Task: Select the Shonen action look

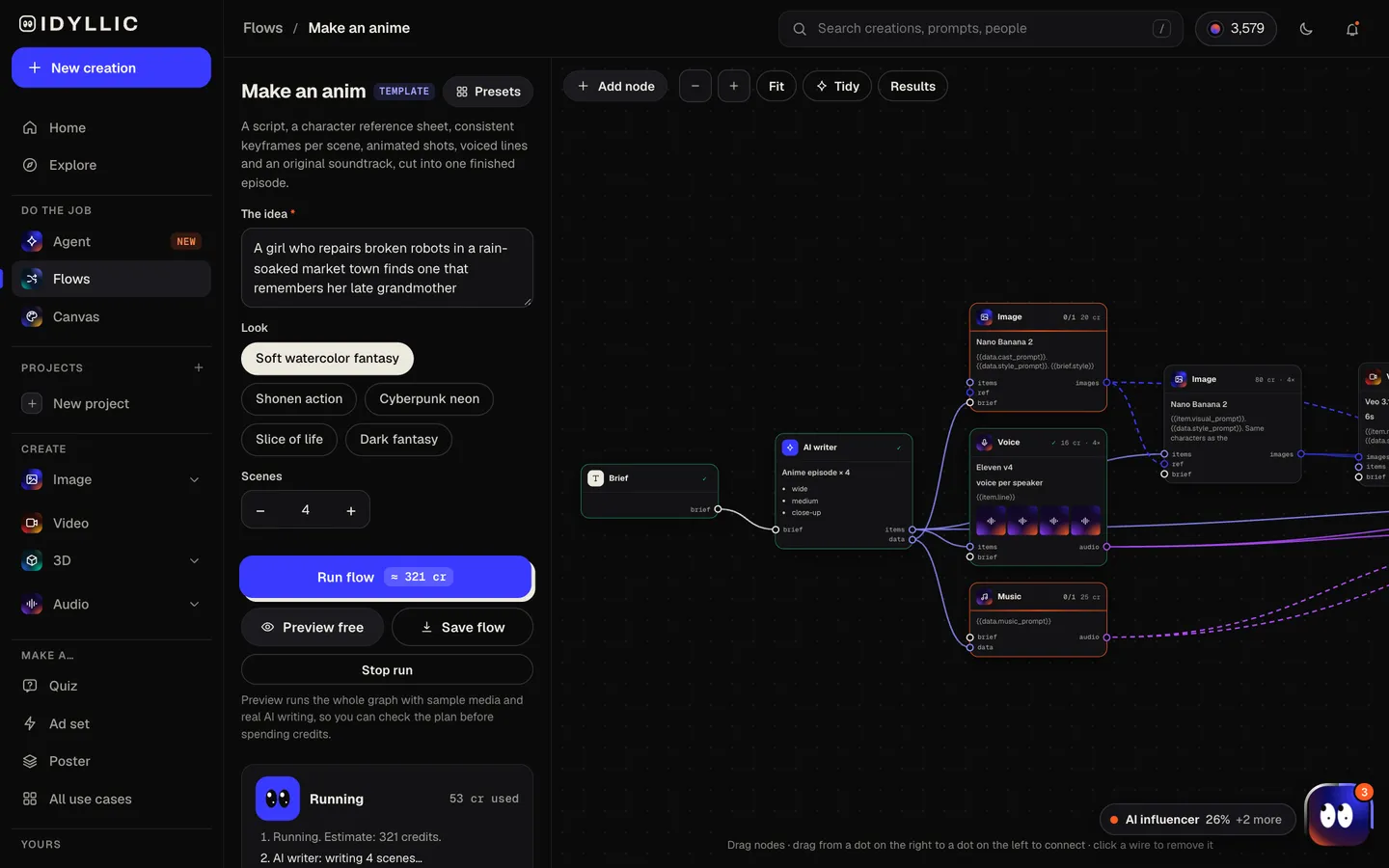Action: (x=299, y=399)
